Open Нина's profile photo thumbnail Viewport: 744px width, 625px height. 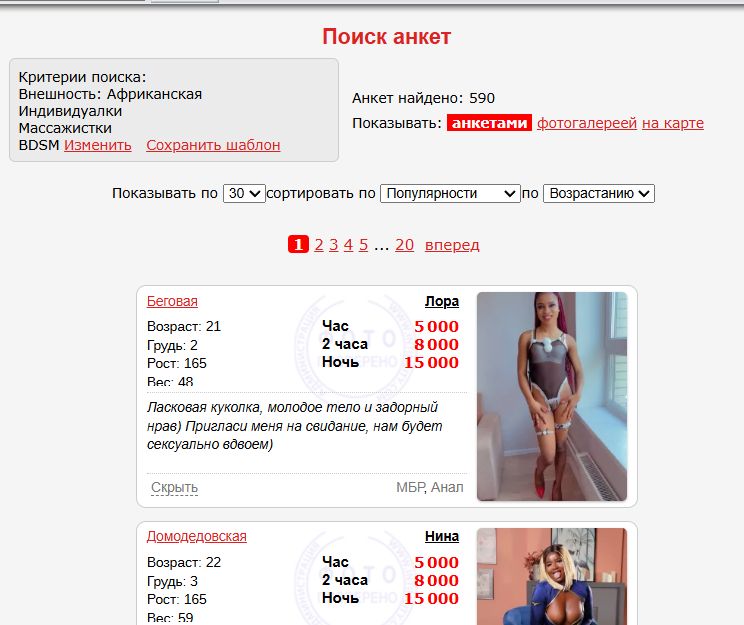point(552,577)
